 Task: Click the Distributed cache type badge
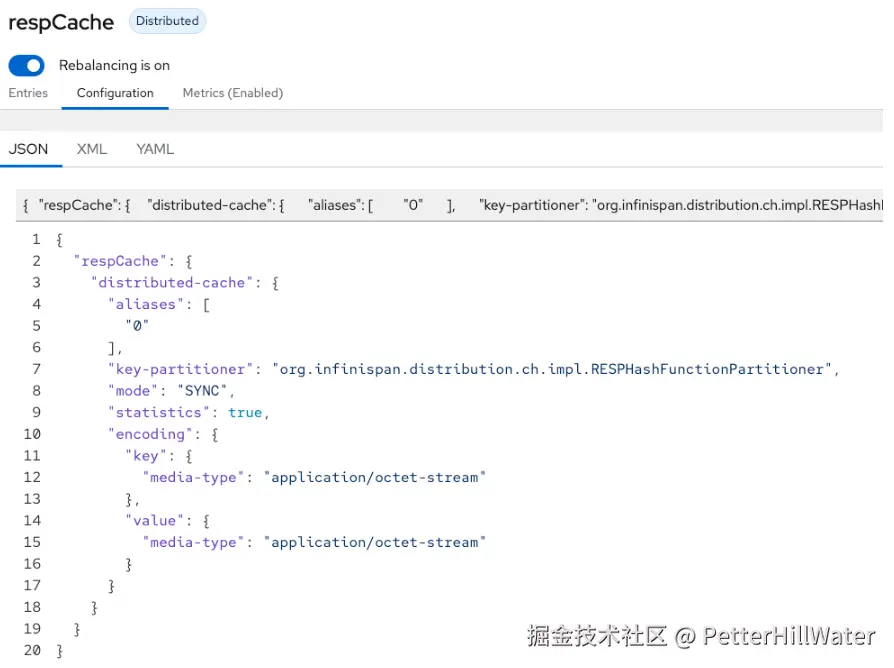point(167,21)
